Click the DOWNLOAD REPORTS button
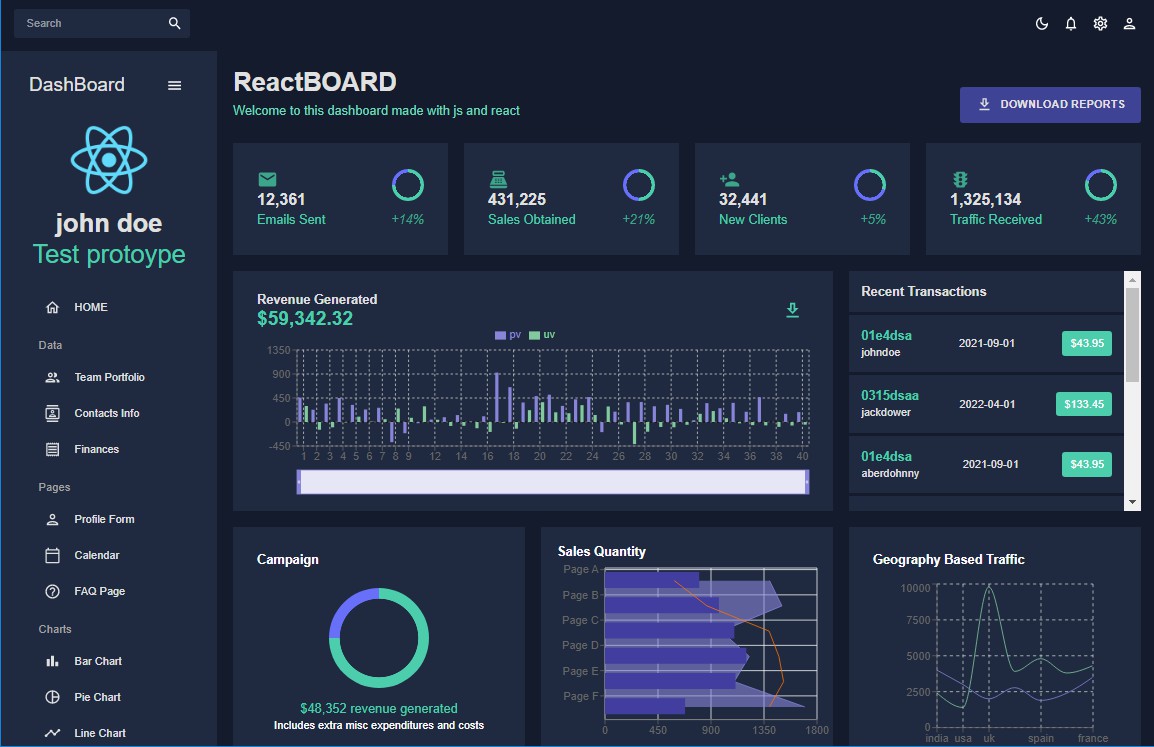Image resolution: width=1154 pixels, height=747 pixels. point(1050,104)
